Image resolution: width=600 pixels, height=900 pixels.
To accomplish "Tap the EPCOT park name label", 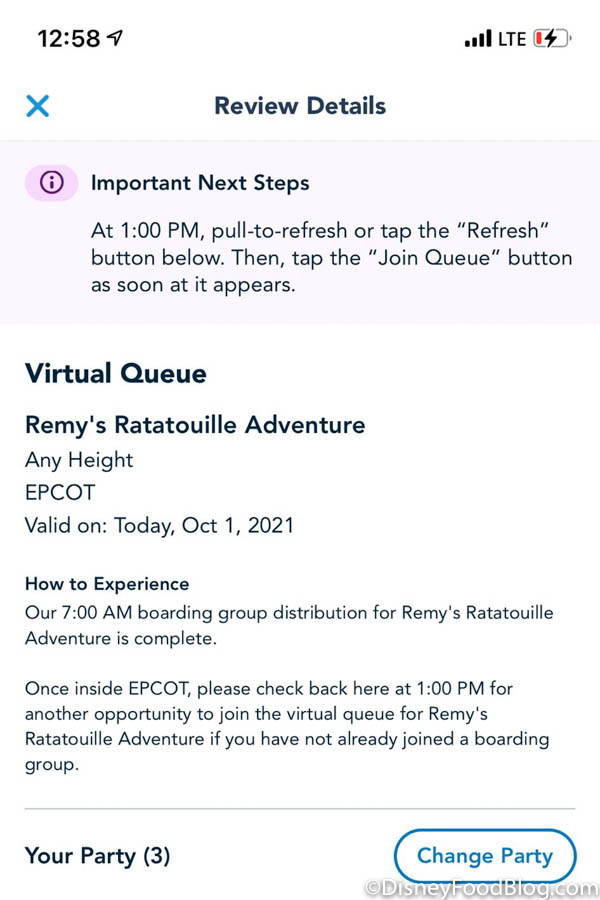I will pos(59,492).
